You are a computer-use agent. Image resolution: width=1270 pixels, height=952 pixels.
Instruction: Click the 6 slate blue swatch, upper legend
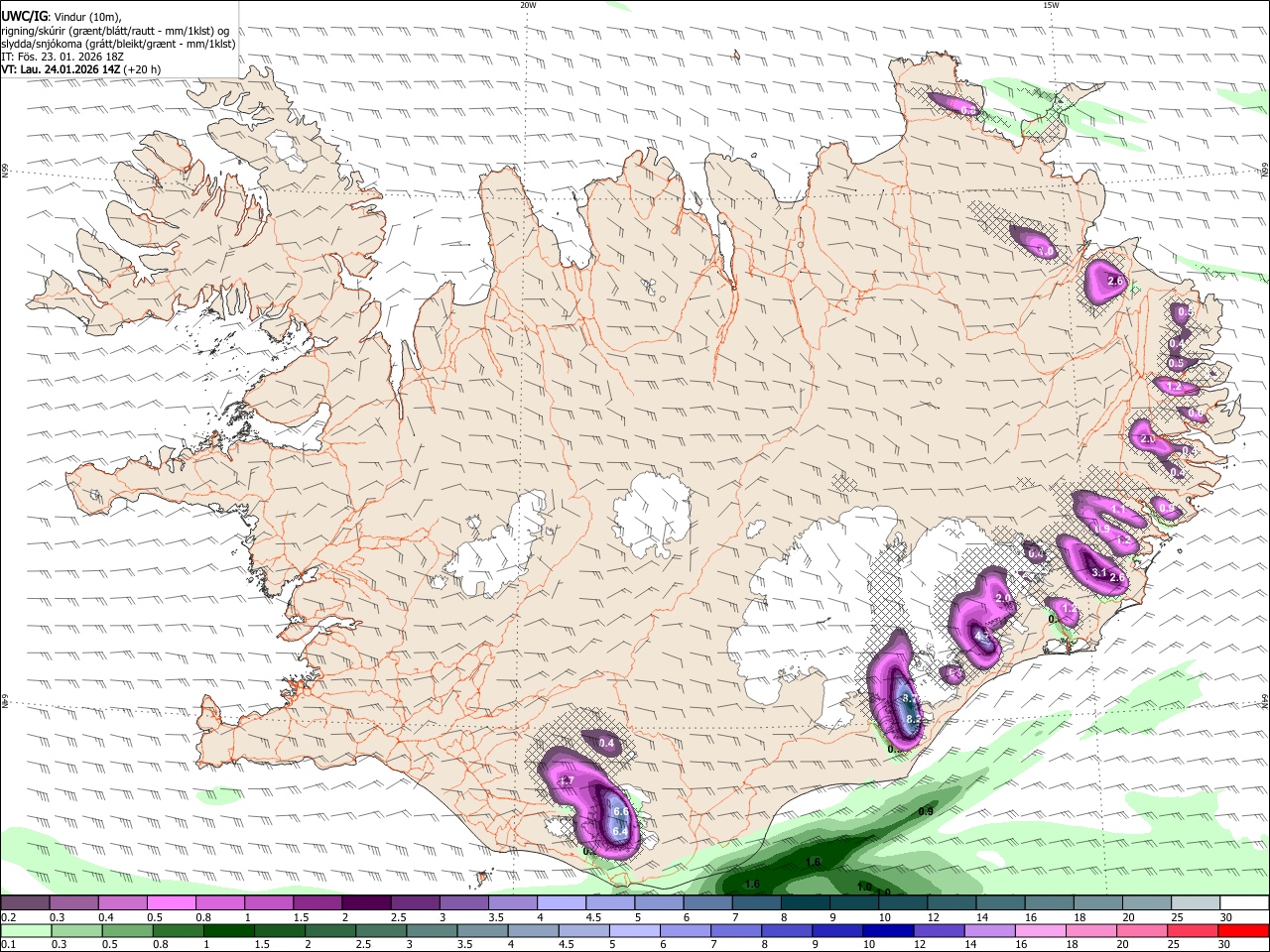click(707, 903)
